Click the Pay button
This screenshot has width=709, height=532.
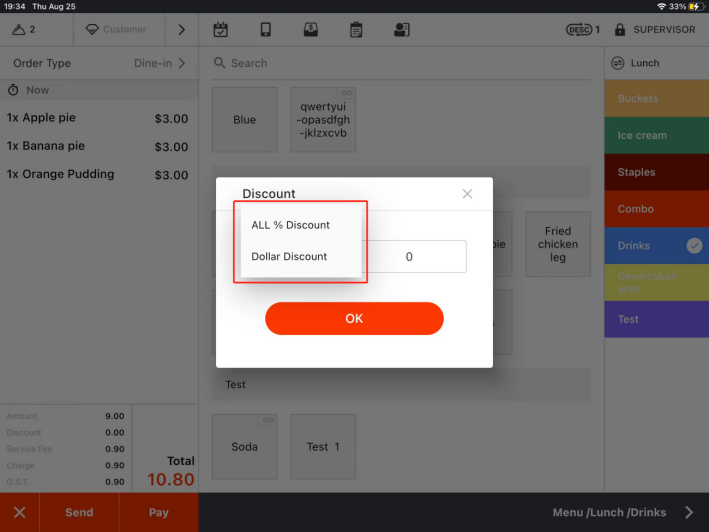[x=159, y=512]
